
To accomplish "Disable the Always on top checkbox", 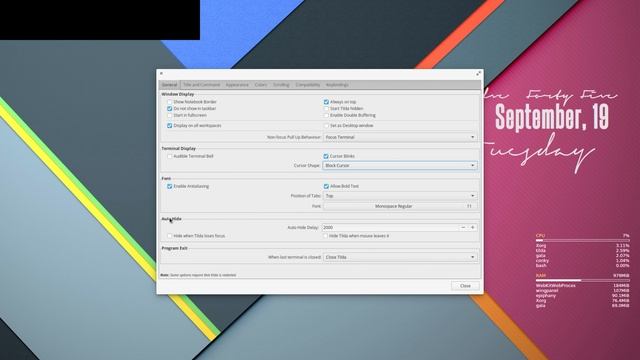I will coord(326,102).
